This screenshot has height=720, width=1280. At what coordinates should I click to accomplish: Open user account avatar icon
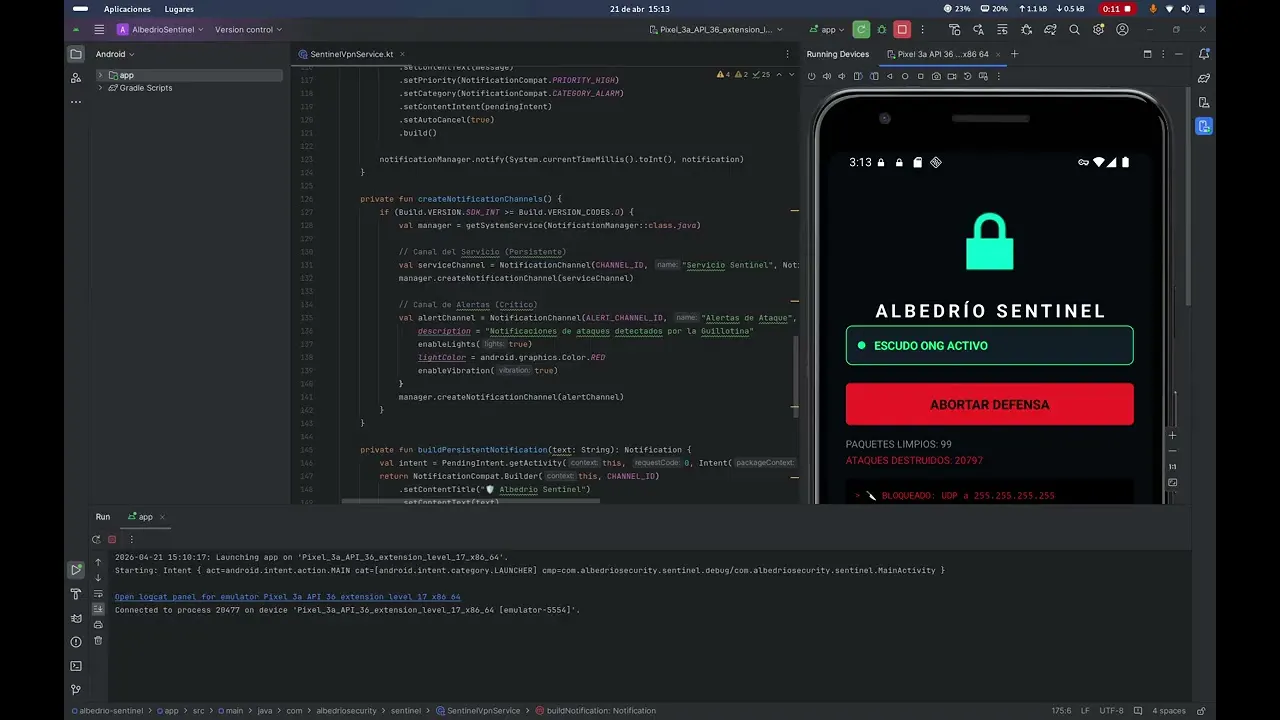1122,30
